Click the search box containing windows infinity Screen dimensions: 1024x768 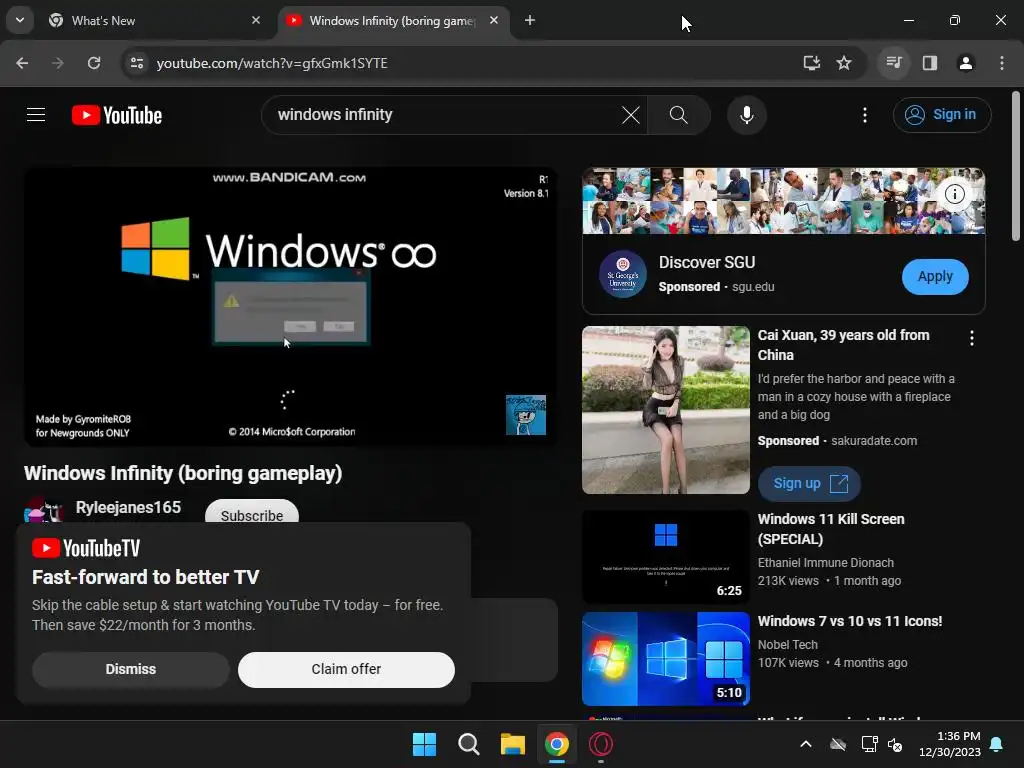click(x=444, y=115)
